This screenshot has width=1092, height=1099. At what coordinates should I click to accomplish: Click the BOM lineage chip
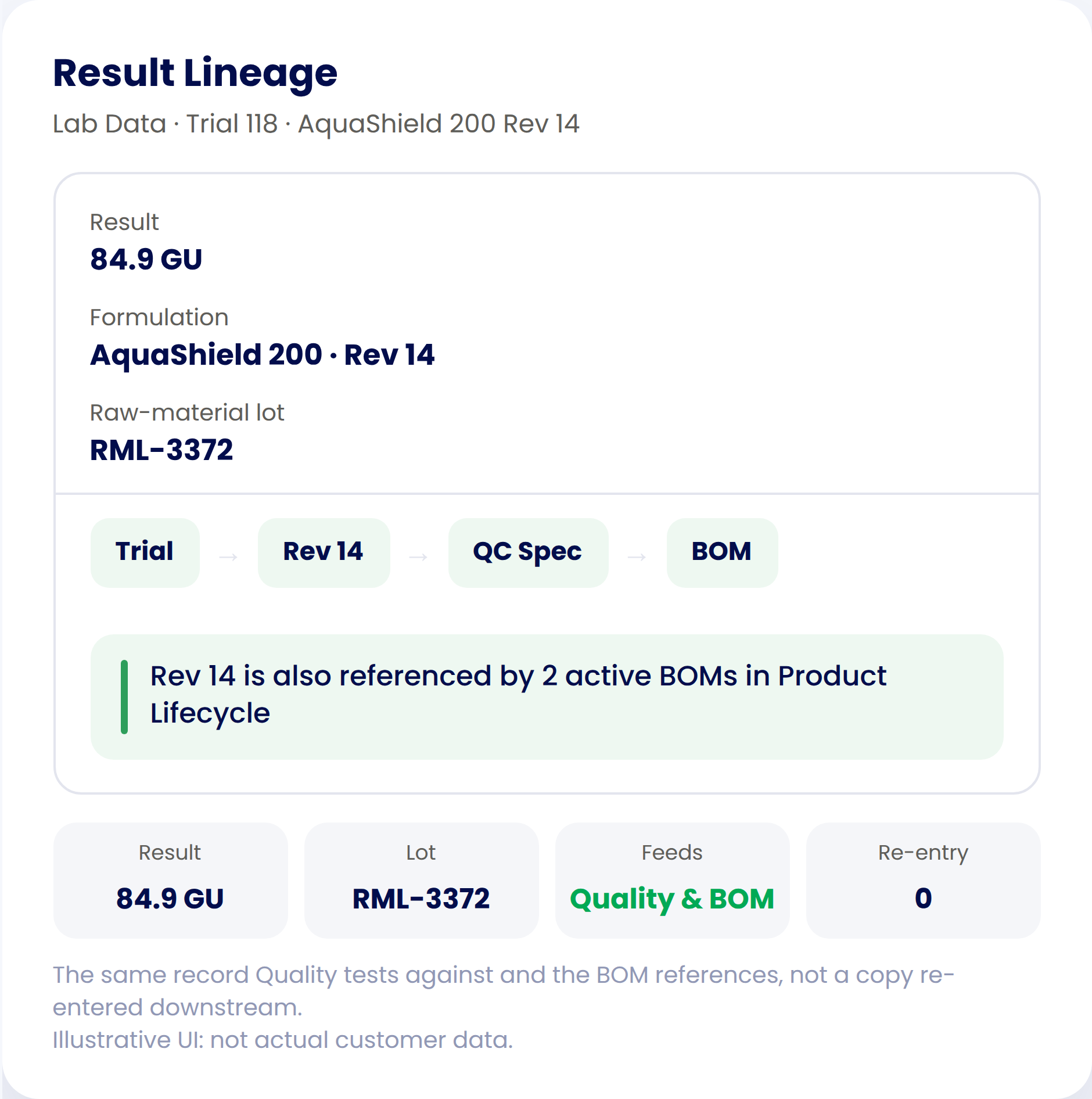click(722, 552)
